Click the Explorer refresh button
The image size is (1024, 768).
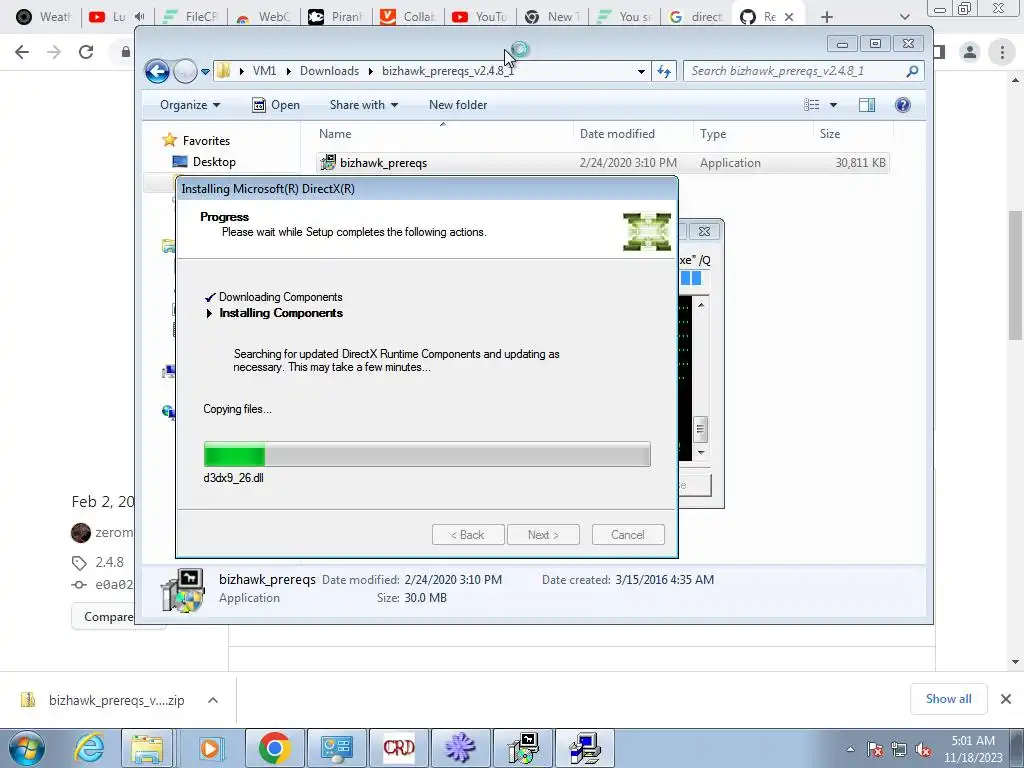pos(664,72)
